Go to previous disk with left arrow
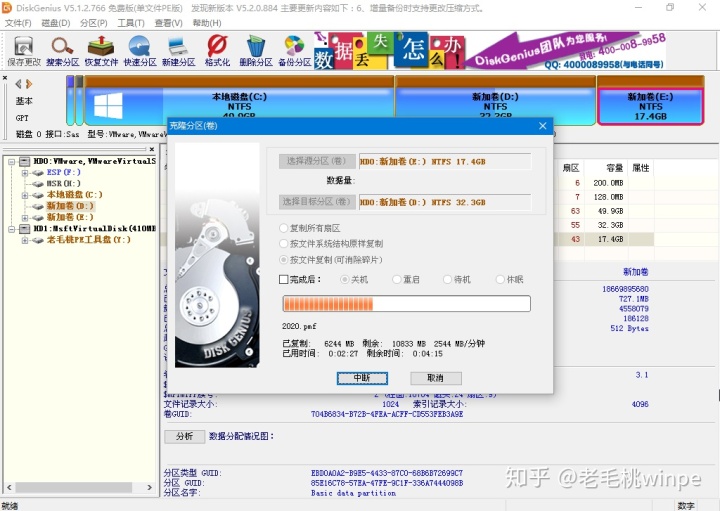Screen dimensions: 720x511 click(18, 84)
